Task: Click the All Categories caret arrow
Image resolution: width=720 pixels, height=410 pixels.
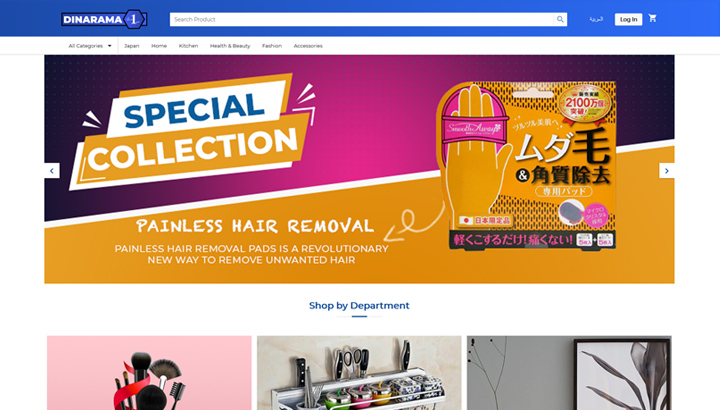Action: pos(109,46)
